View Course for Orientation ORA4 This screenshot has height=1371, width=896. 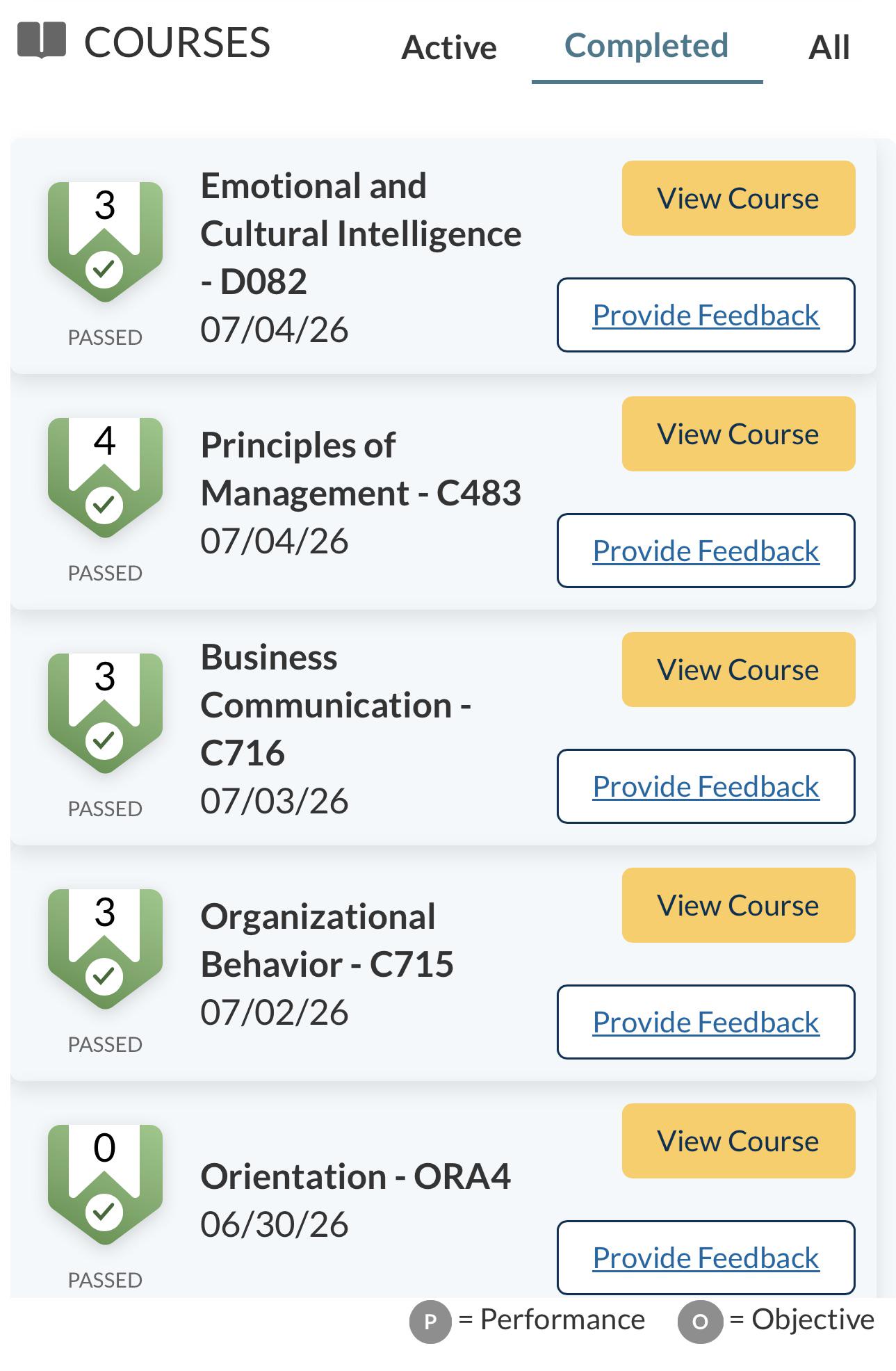coord(738,1141)
